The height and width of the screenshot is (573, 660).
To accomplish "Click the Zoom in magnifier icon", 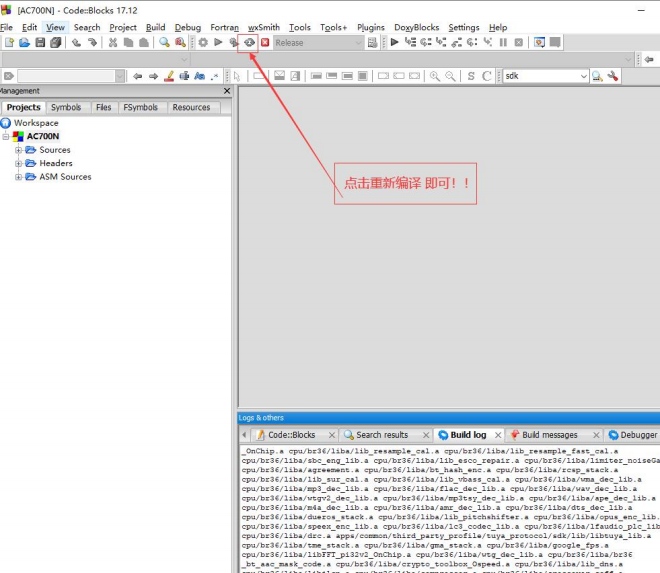I will click(434, 76).
